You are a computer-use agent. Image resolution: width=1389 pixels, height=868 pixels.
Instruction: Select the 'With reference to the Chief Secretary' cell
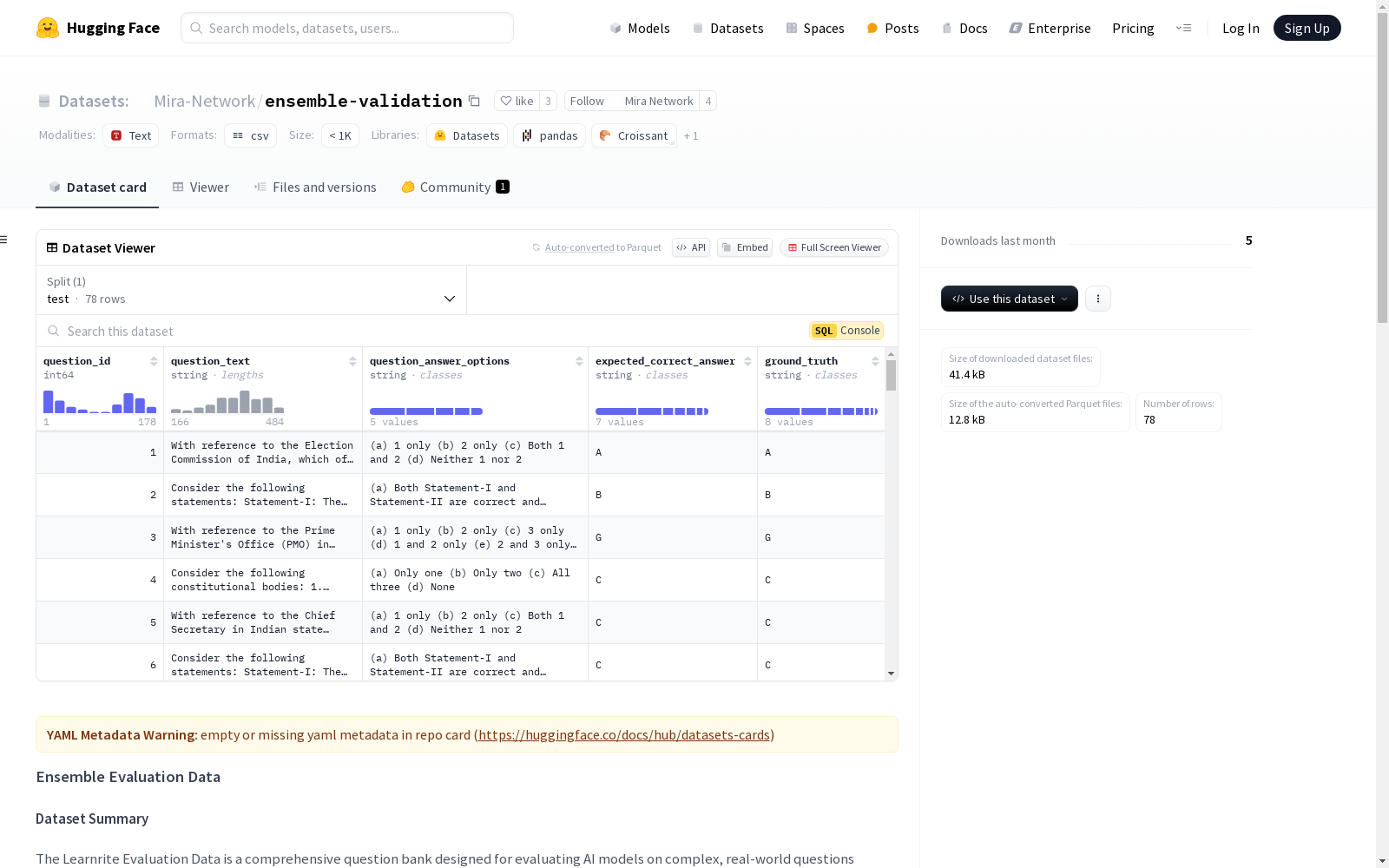(263, 622)
